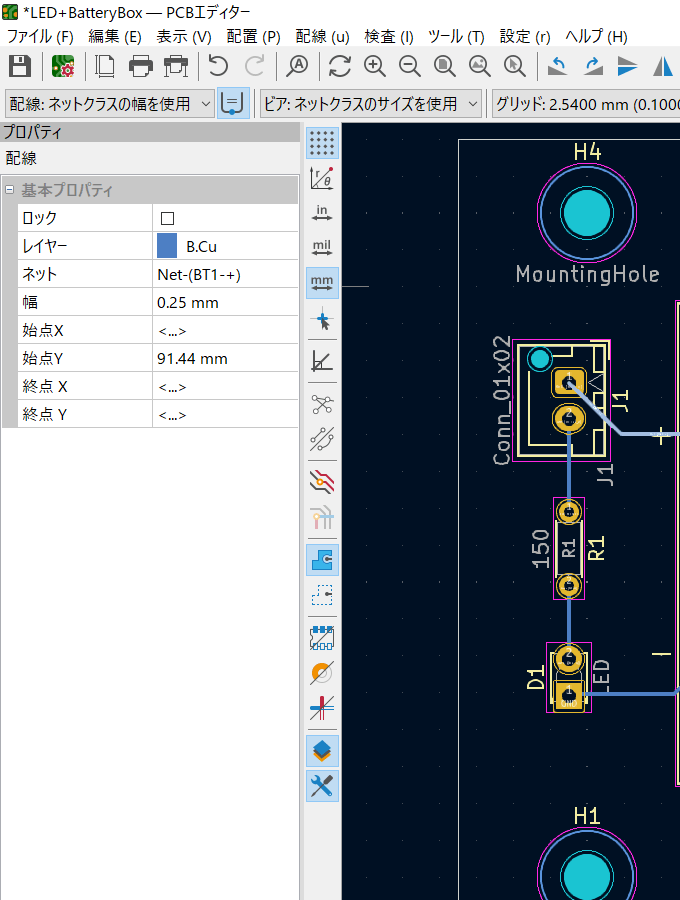Click the Print icon
The width and height of the screenshot is (680, 900).
pyautogui.click(x=141, y=67)
